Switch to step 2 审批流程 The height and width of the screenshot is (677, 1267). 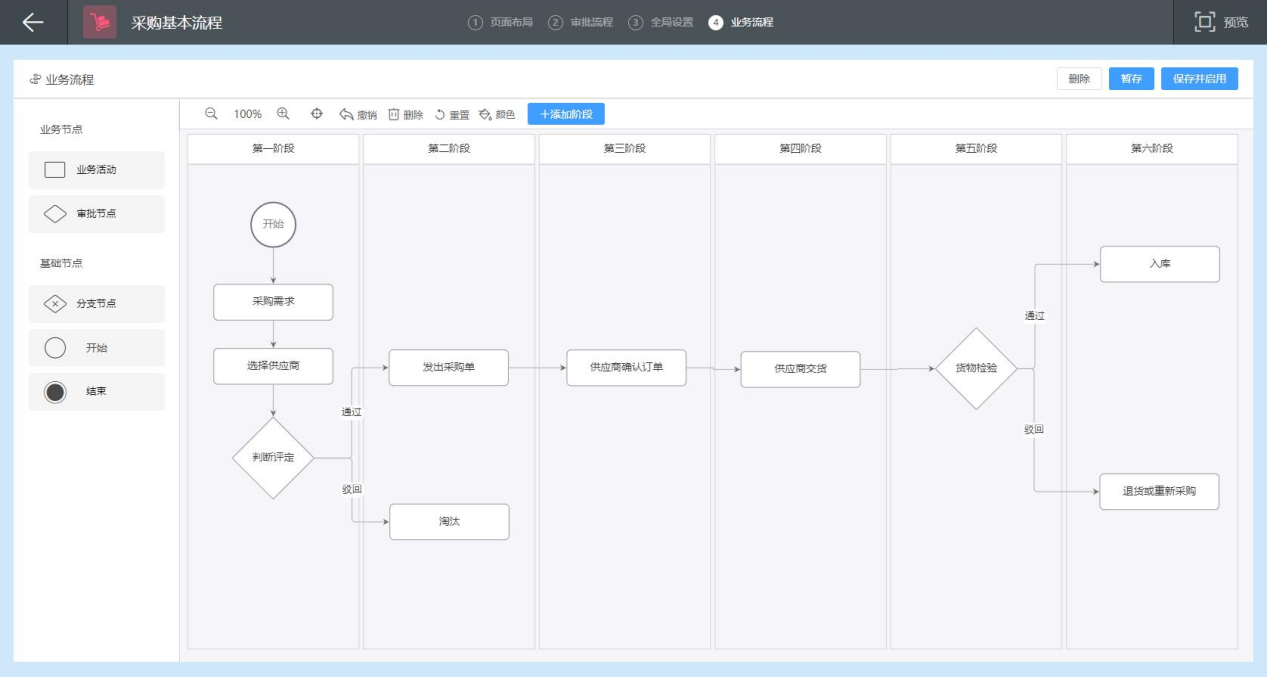click(x=581, y=22)
